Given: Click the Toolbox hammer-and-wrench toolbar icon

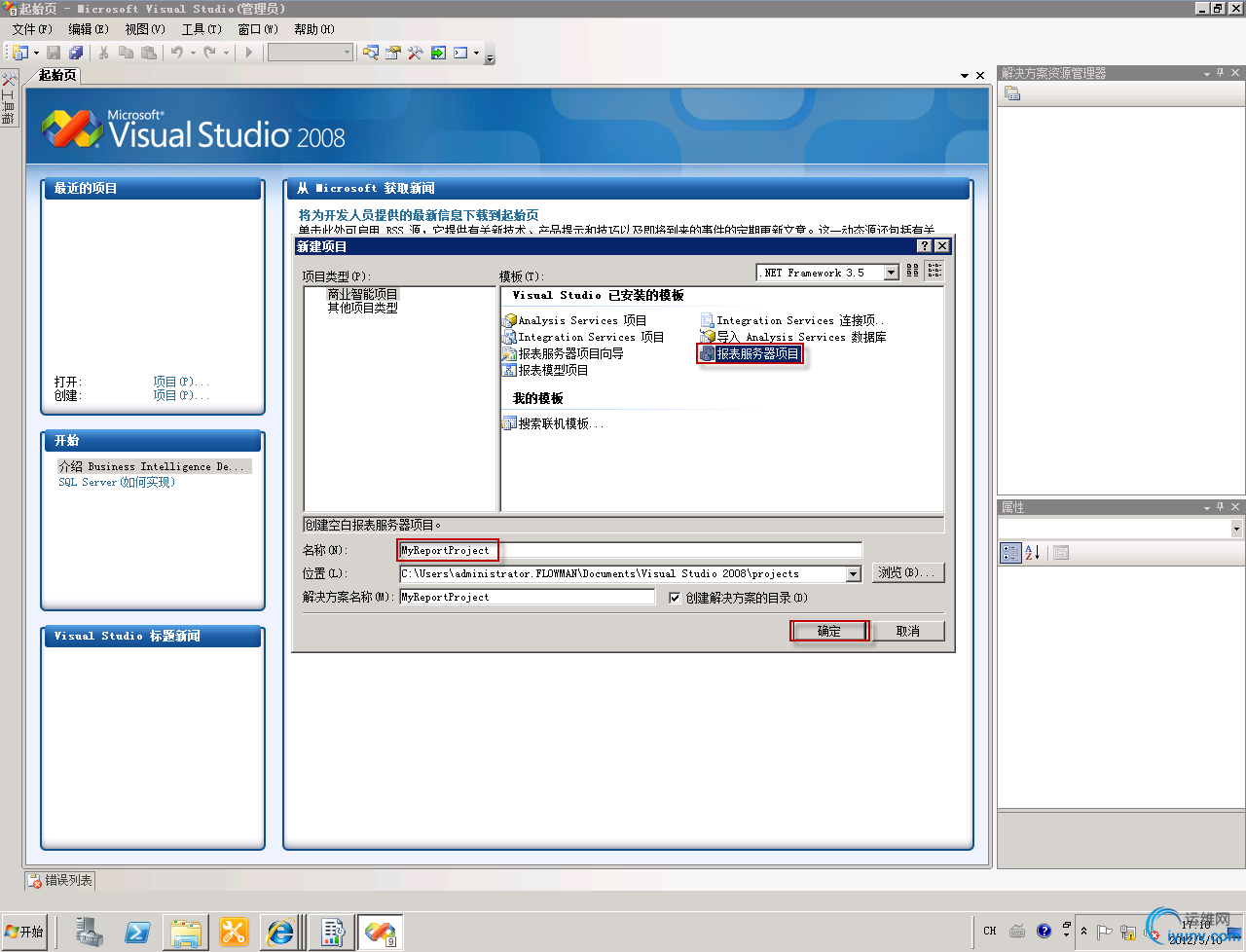Looking at the screenshot, I should tap(416, 53).
